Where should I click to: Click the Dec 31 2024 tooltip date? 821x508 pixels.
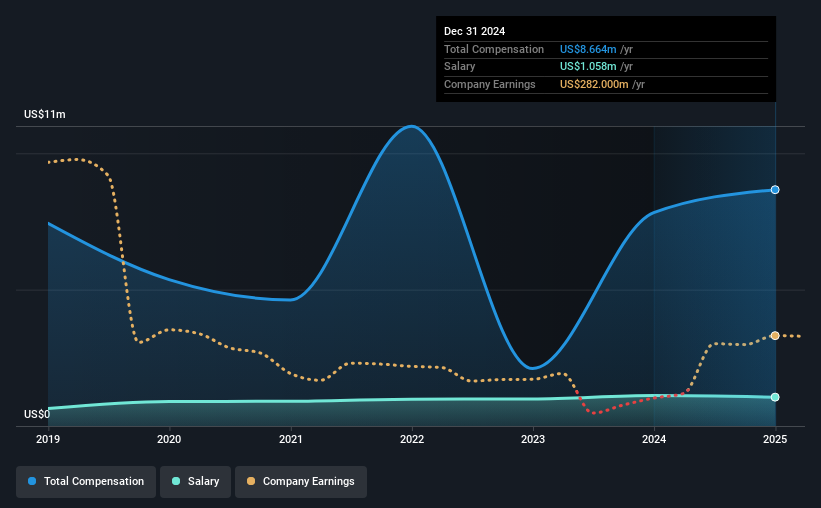(474, 31)
